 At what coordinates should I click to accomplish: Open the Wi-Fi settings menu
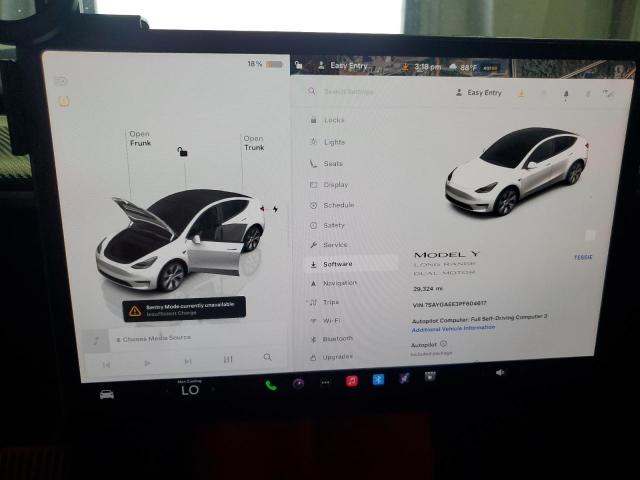pyautogui.click(x=325, y=321)
